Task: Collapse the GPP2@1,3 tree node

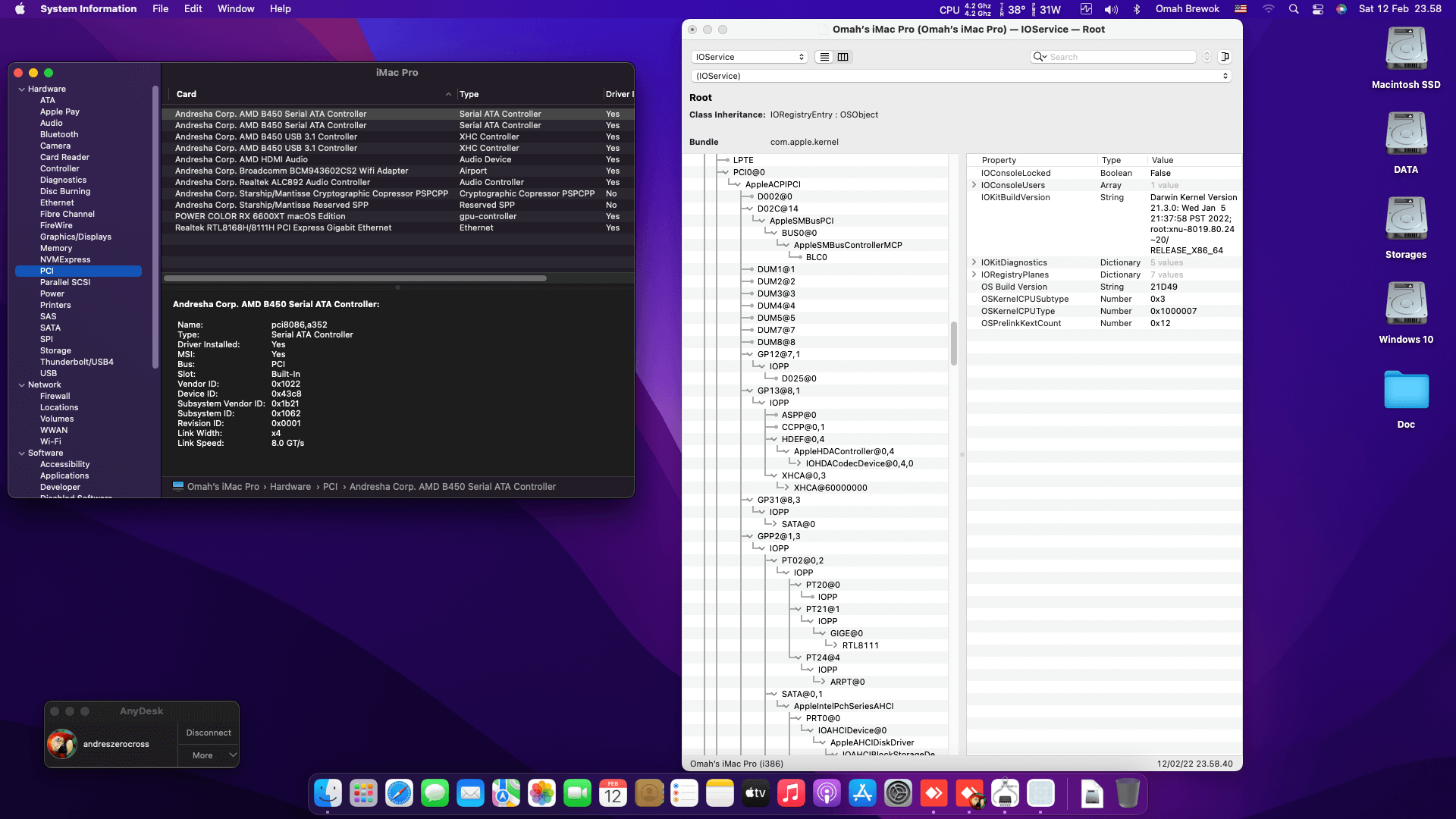Action: (748, 537)
